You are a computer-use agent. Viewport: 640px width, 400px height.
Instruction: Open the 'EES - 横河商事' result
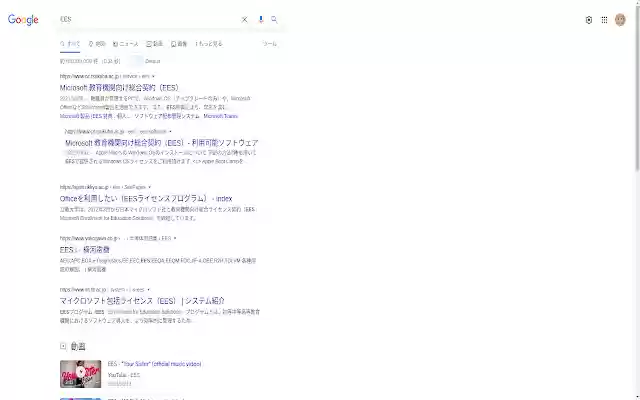click(84, 250)
